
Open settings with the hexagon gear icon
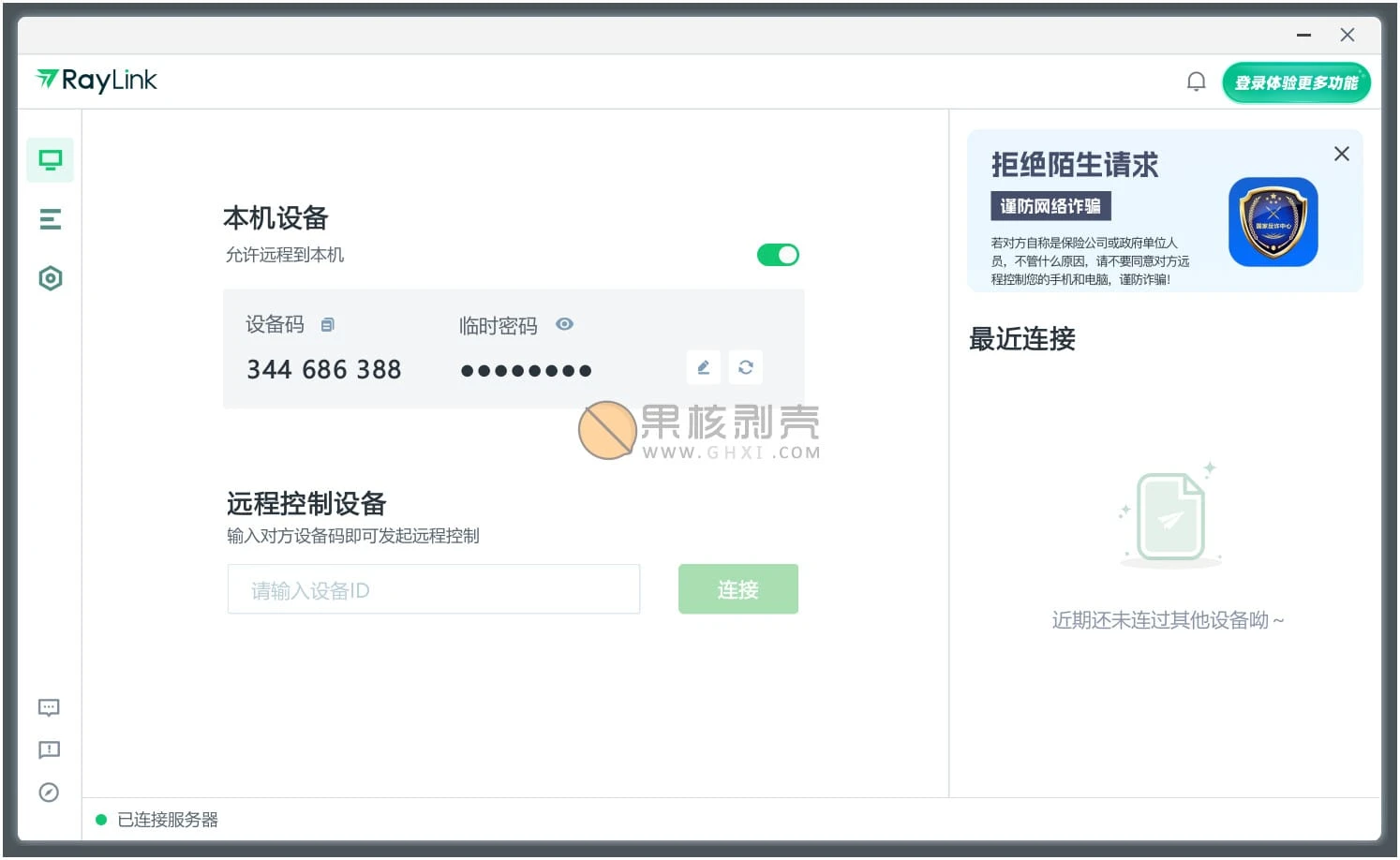(50, 277)
